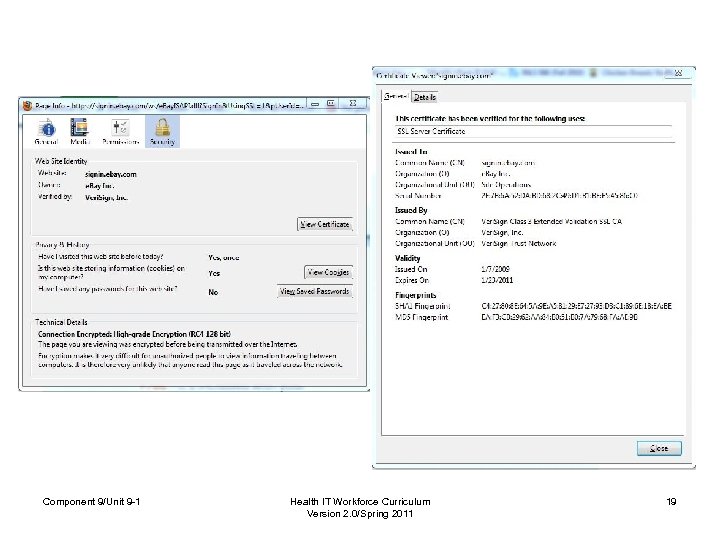Maximize the Page Info window
Image resolution: width=720 pixels, height=540 pixels.
coord(331,104)
